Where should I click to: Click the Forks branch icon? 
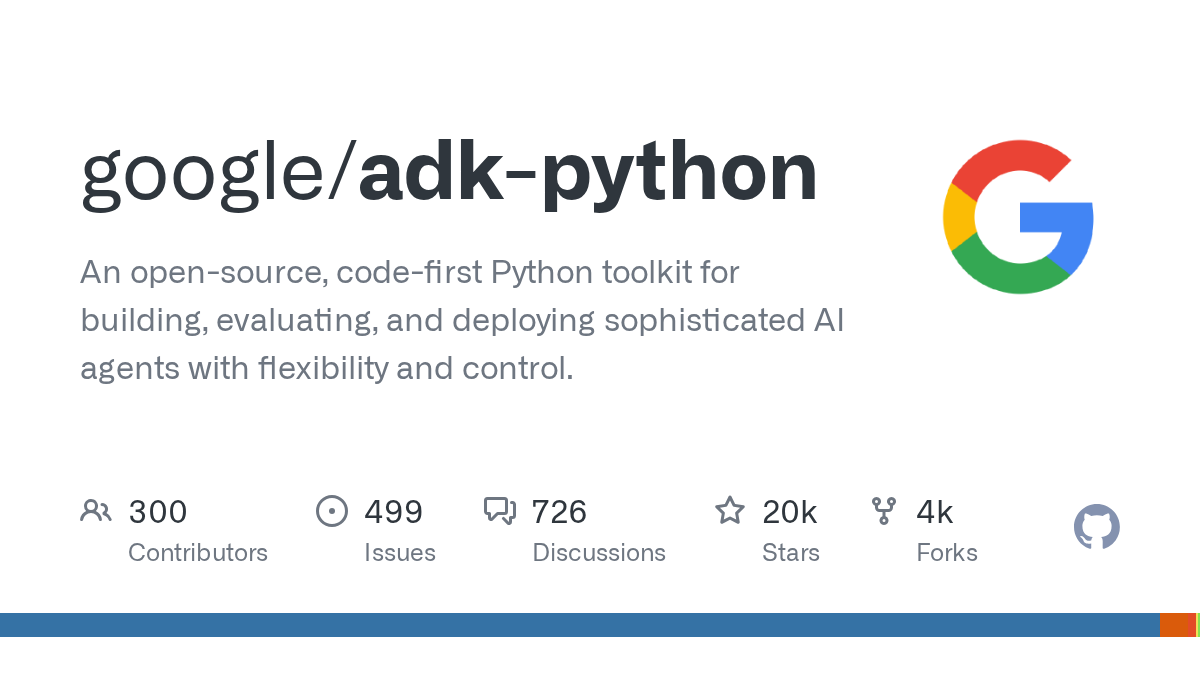coord(884,511)
